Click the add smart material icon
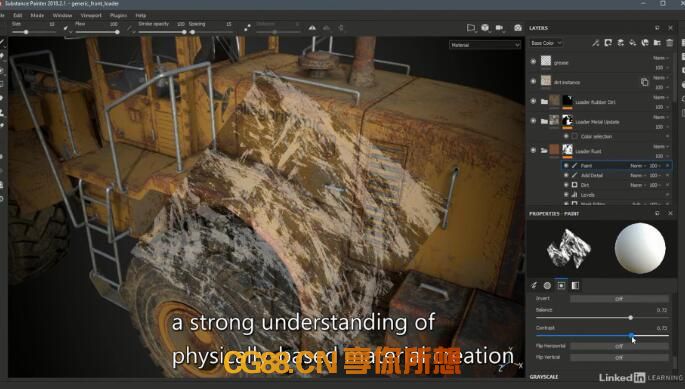Screen dimensions: 685x389 tap(645, 43)
